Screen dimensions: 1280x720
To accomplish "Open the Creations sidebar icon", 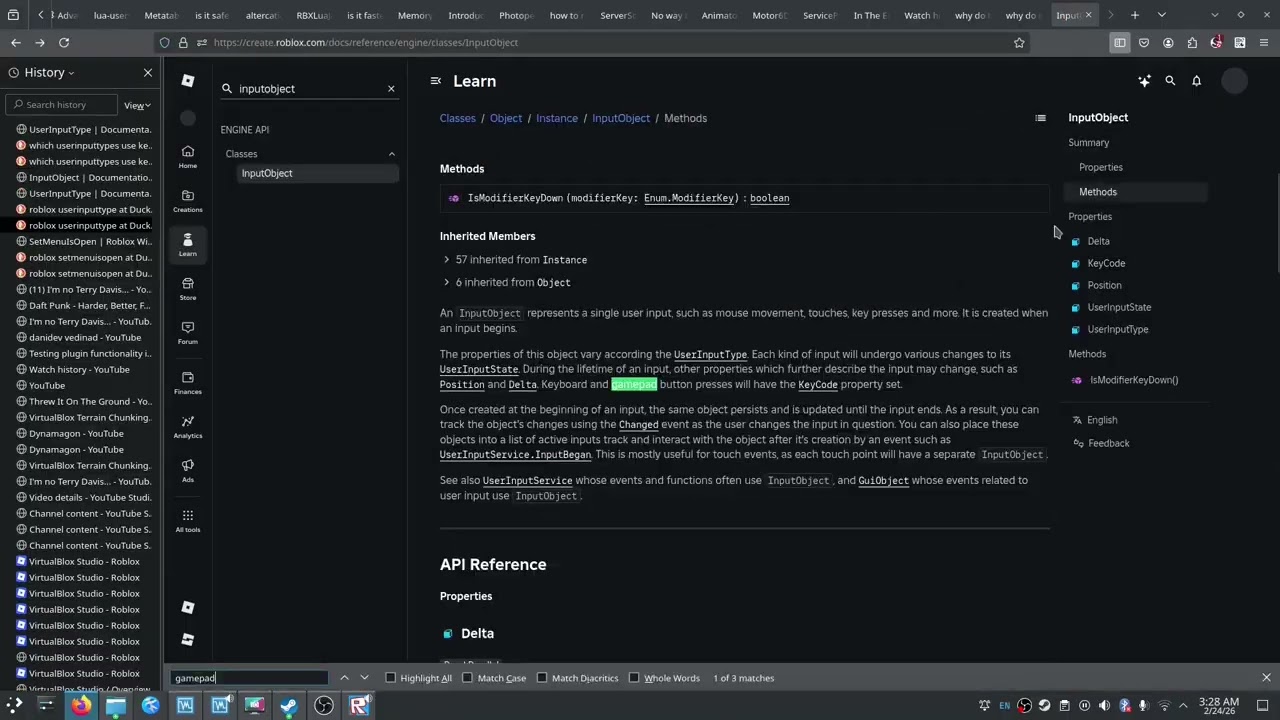I will [x=188, y=200].
